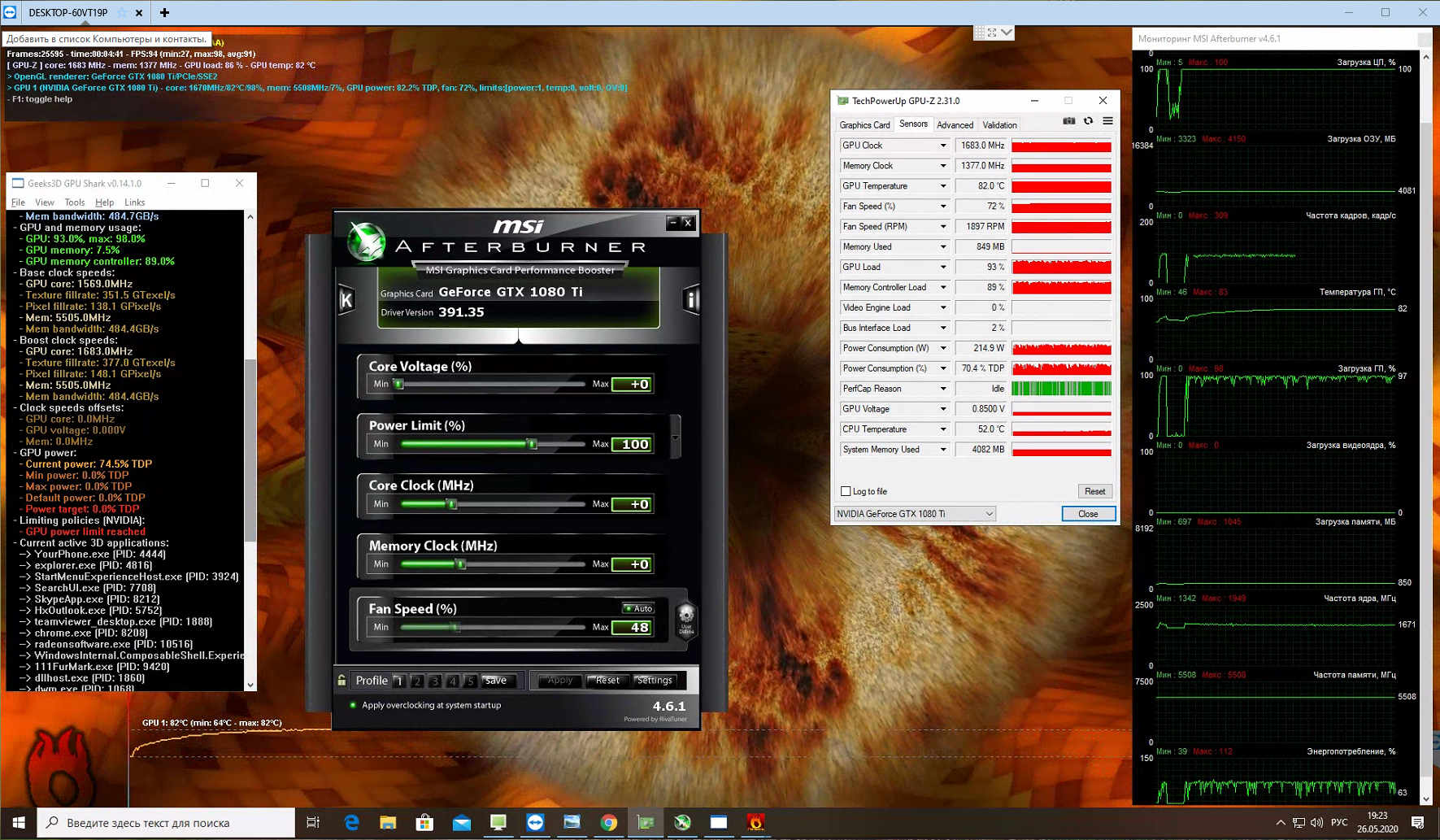Switch to the FurMark taskbar icon

click(x=755, y=823)
